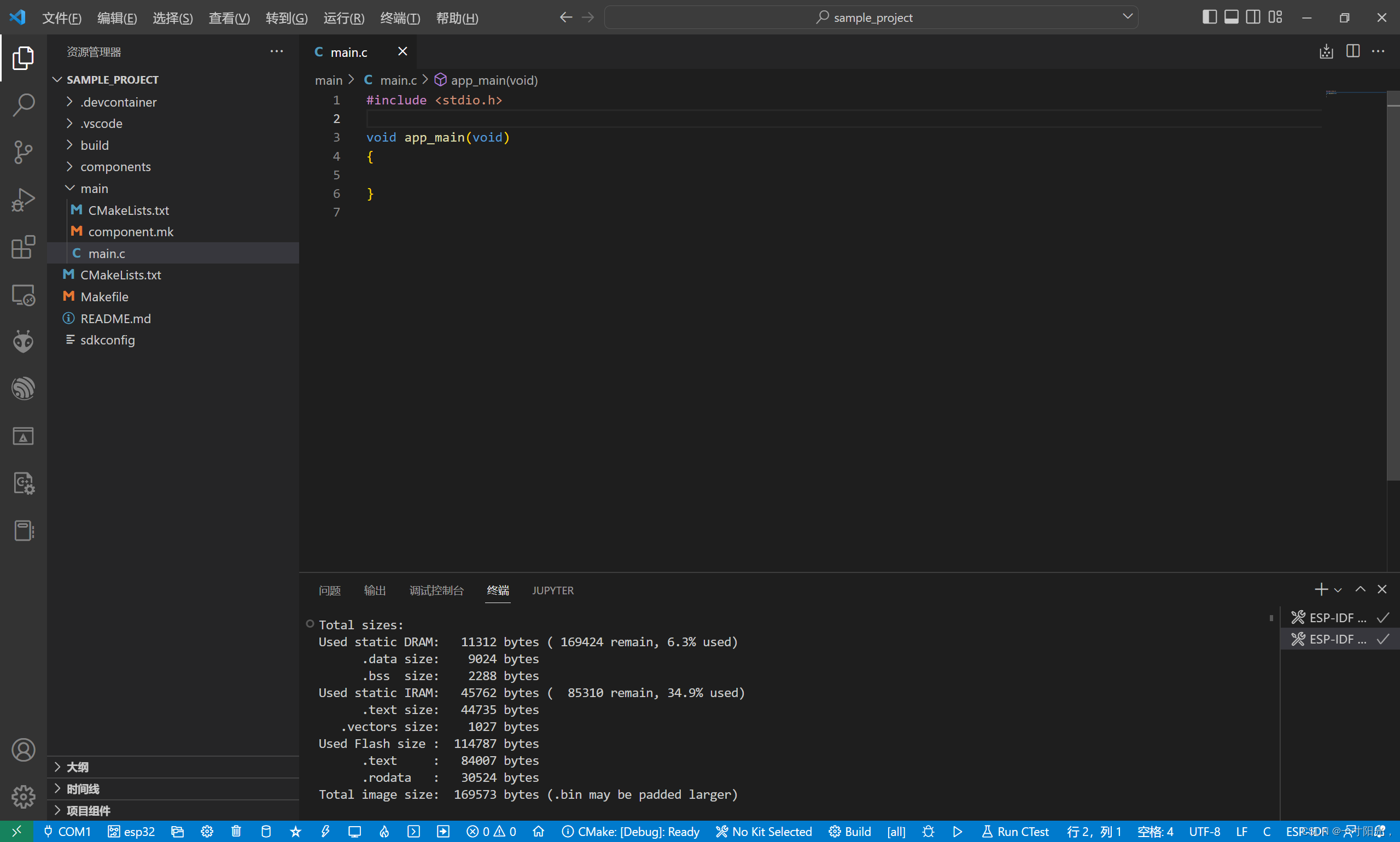Viewport: 1400px width, 842px height.
Task: Open the 终端(T) menu
Action: (x=400, y=18)
